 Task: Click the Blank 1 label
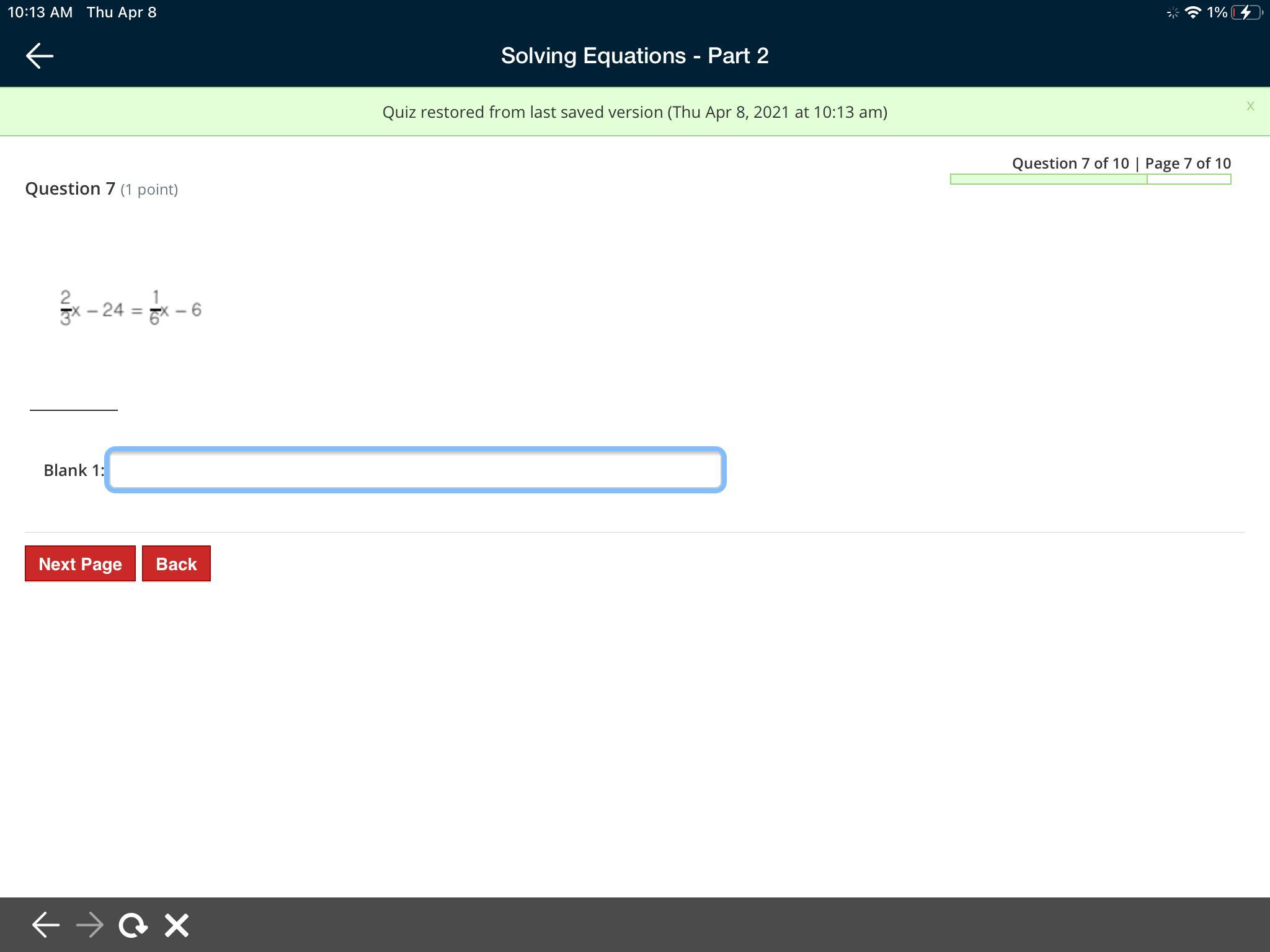pyautogui.click(x=73, y=470)
